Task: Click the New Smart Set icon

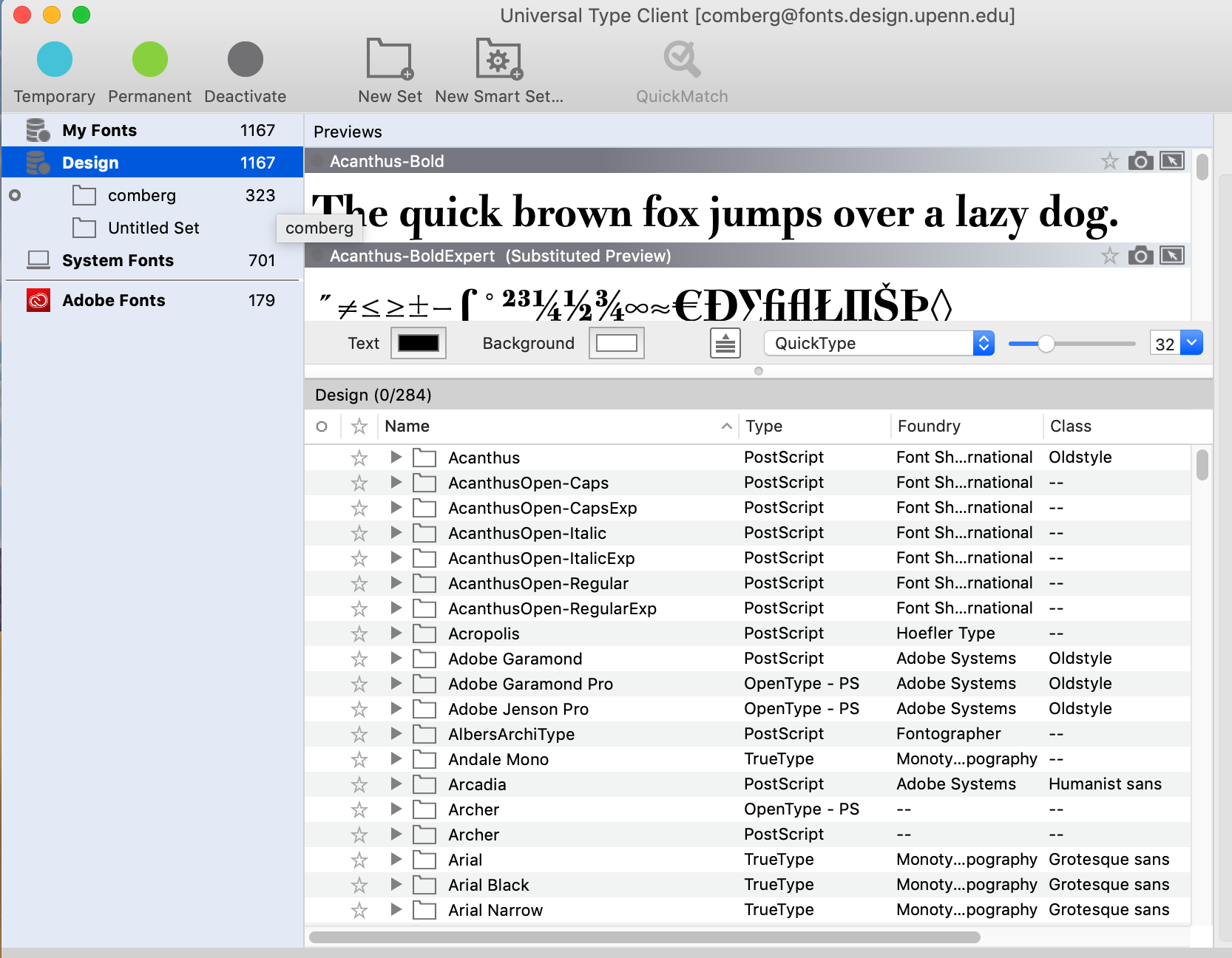Action: pyautogui.click(x=499, y=60)
